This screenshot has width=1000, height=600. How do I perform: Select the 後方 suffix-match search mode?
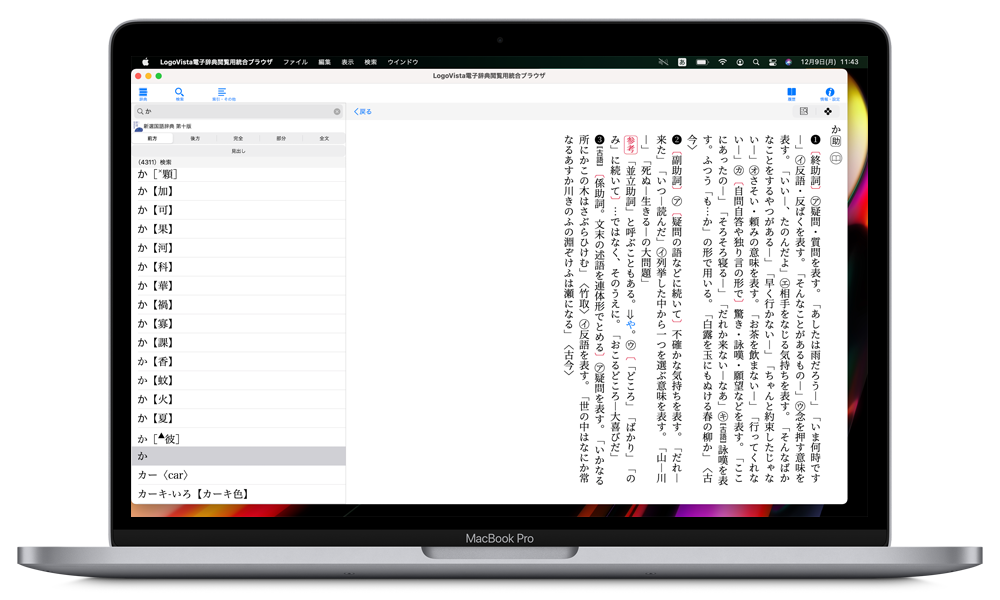point(195,138)
